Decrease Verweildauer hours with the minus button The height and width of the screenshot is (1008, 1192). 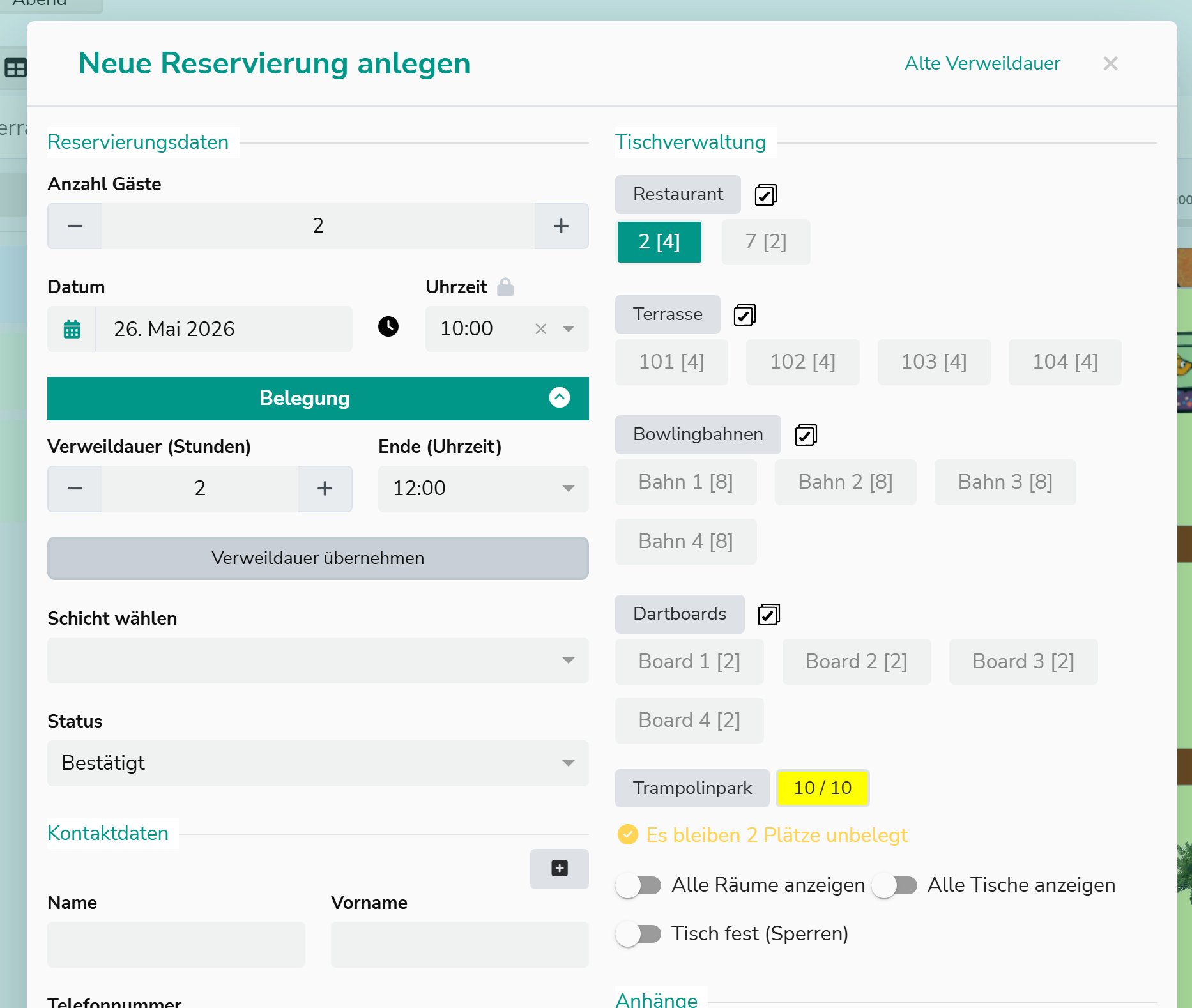click(x=75, y=489)
